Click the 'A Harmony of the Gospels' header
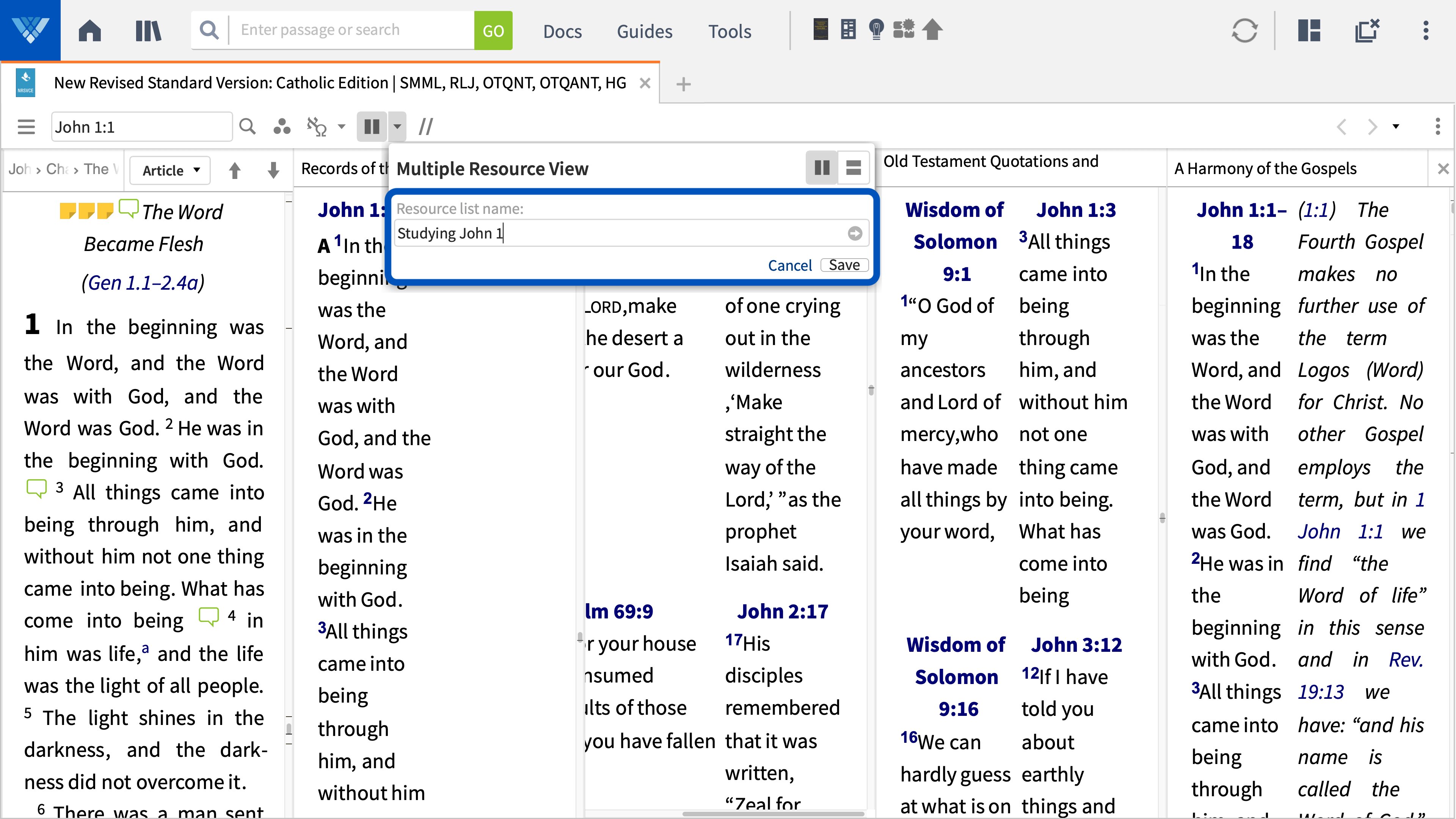This screenshot has height=819, width=1456. [1265, 168]
